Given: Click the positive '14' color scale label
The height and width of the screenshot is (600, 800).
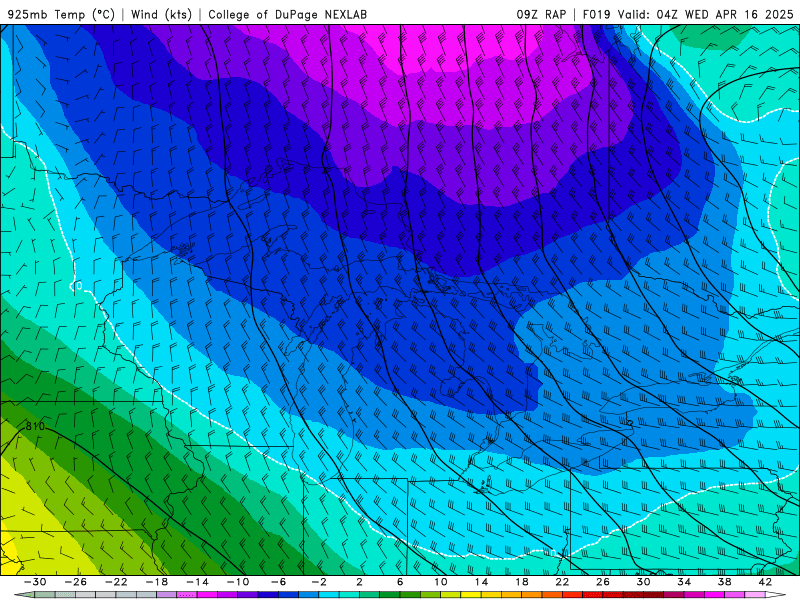Looking at the screenshot, I should coord(481,582).
